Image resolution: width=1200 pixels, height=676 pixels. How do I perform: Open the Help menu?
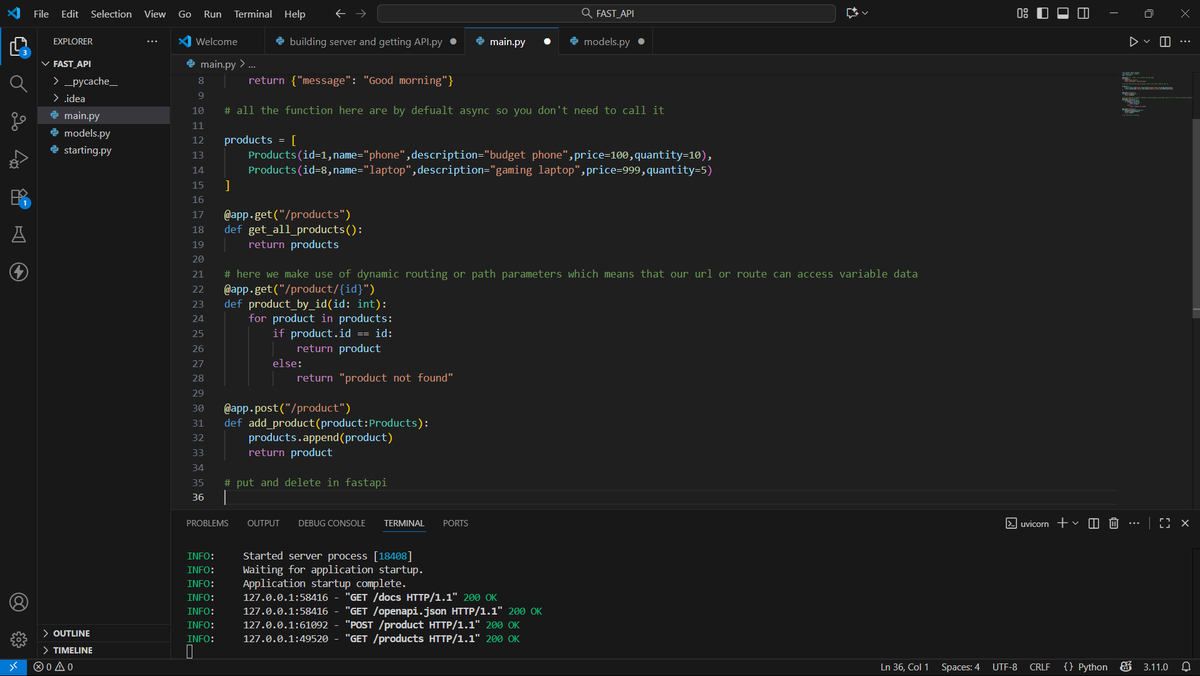[295, 14]
